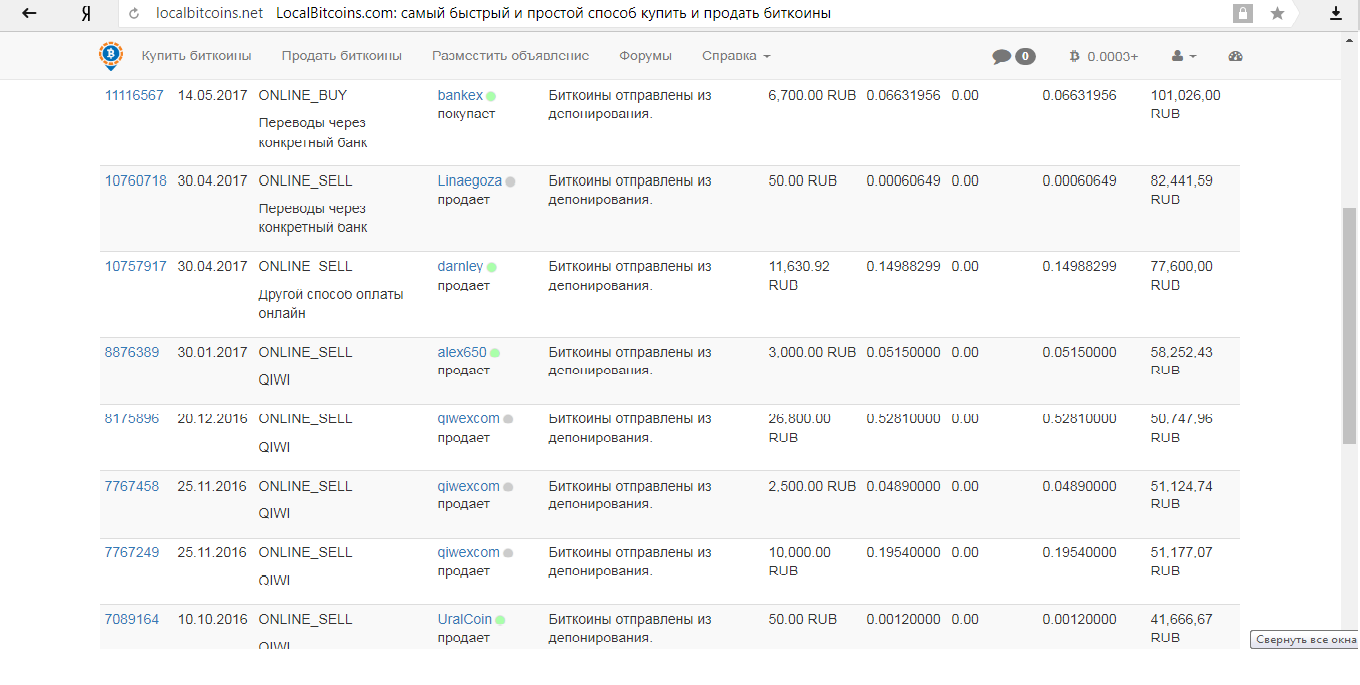This screenshot has width=1360, height=685.
Task: Click the 11,630.92 RUB amount cell
Action: pos(799,275)
